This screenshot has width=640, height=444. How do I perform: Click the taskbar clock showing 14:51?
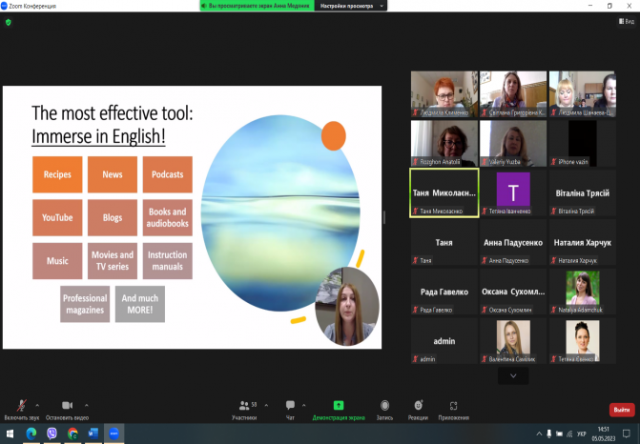pos(603,433)
